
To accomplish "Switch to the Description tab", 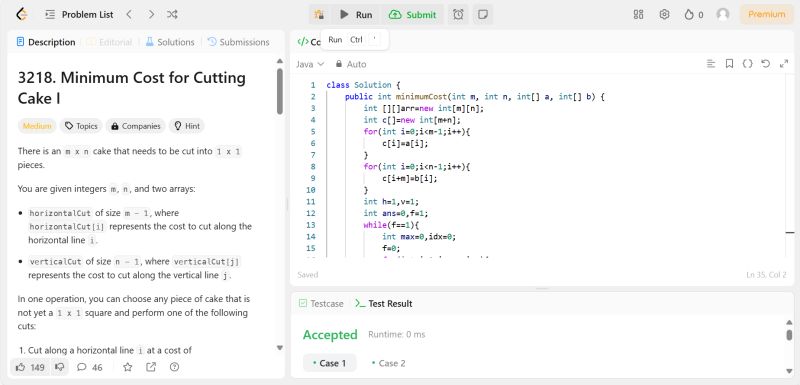I will [x=46, y=42].
